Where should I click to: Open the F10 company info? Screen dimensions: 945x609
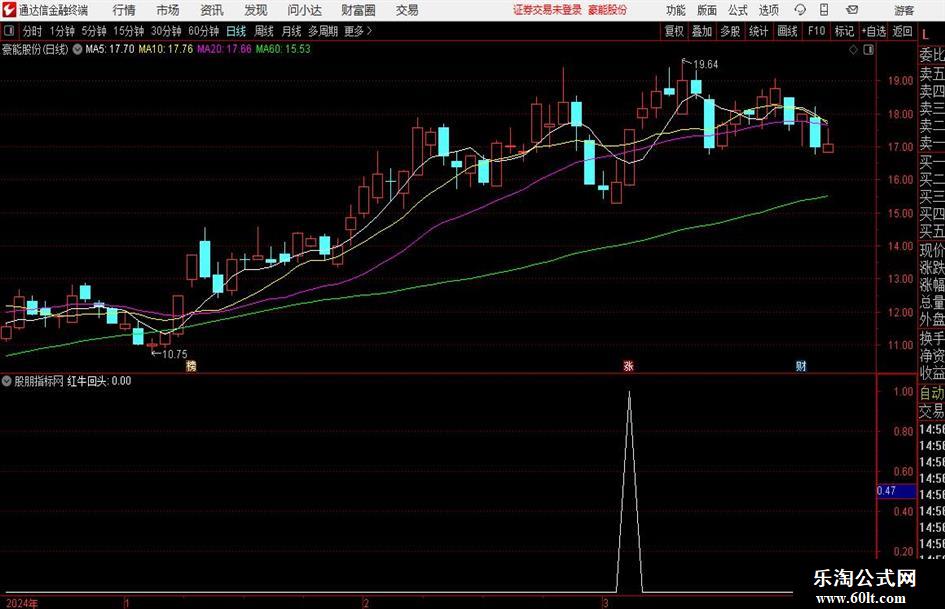[816, 31]
